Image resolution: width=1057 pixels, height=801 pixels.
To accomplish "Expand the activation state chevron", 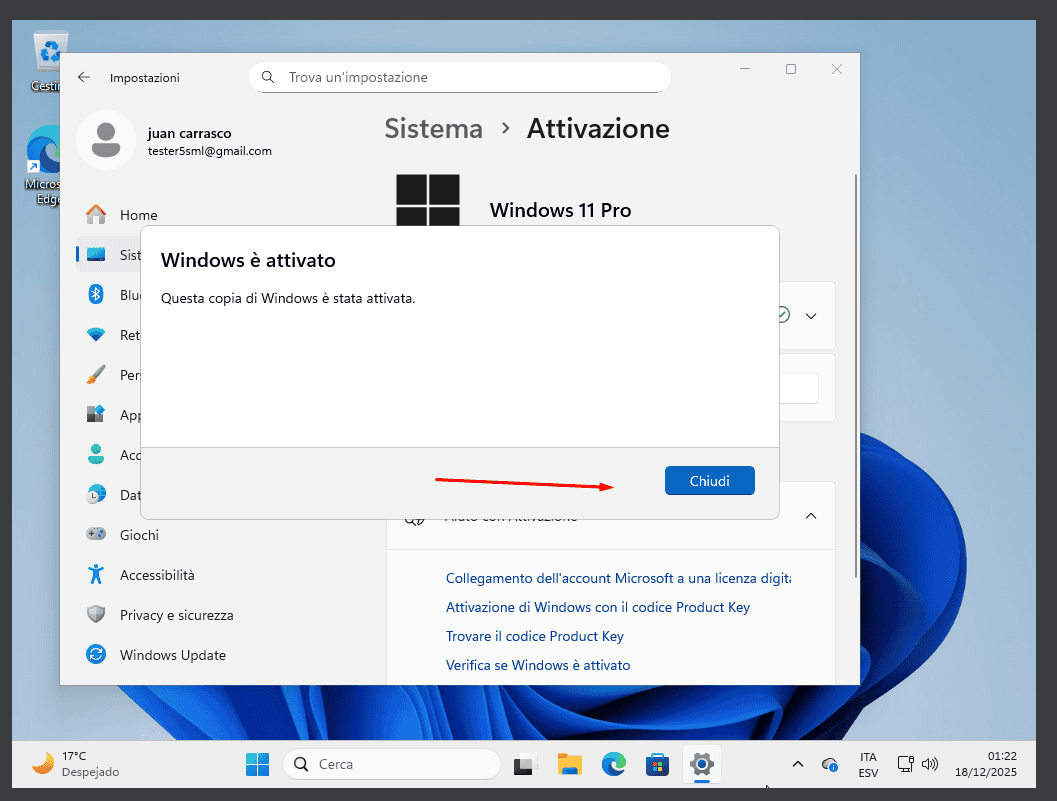I will click(812, 315).
